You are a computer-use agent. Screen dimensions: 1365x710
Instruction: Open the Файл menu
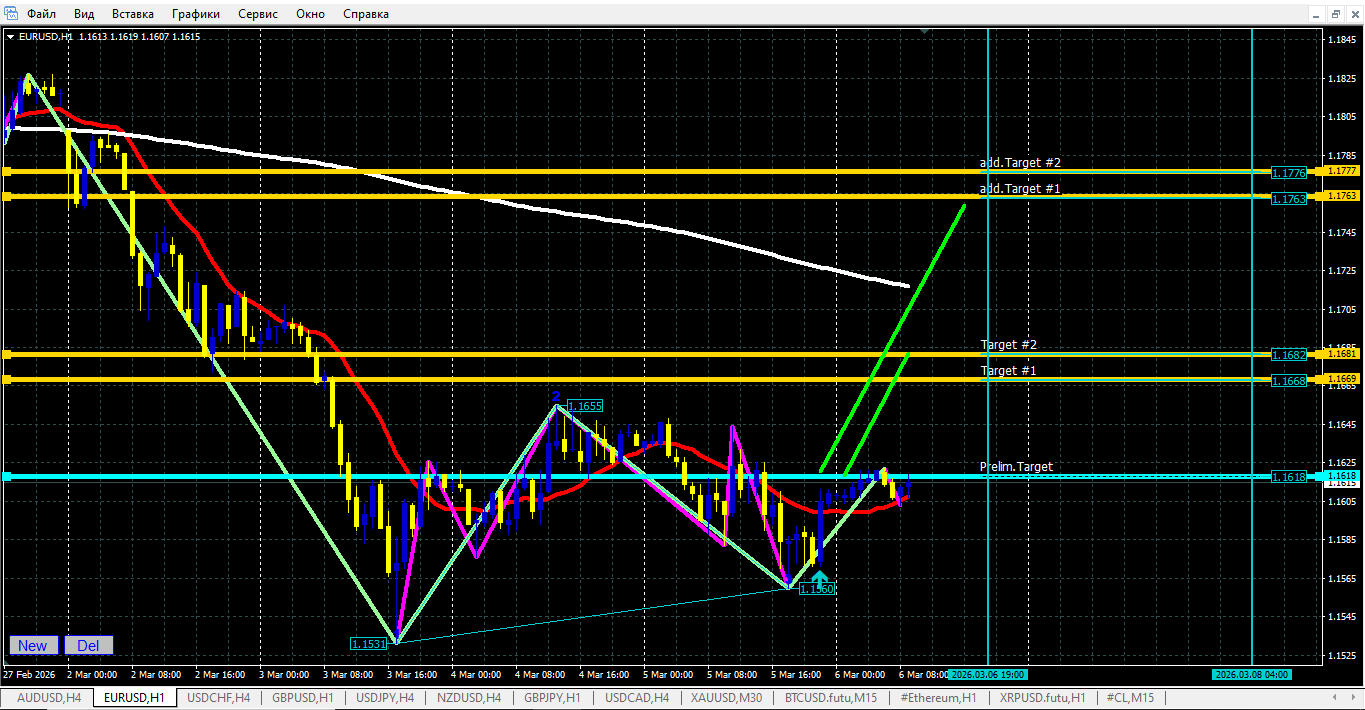pos(42,14)
